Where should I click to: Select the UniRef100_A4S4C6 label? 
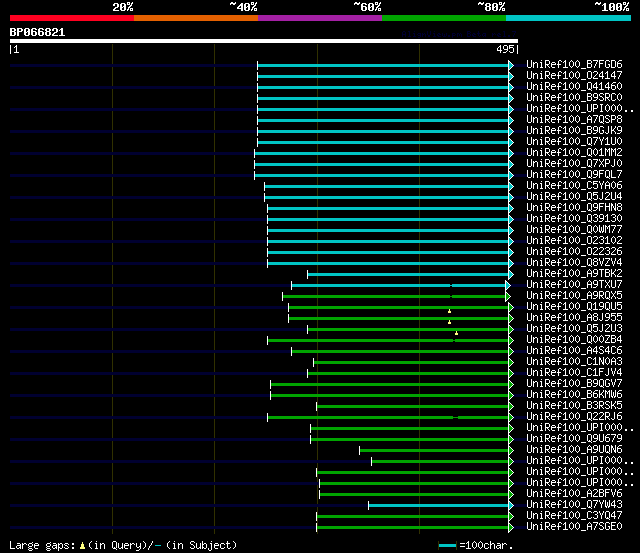click(574, 351)
